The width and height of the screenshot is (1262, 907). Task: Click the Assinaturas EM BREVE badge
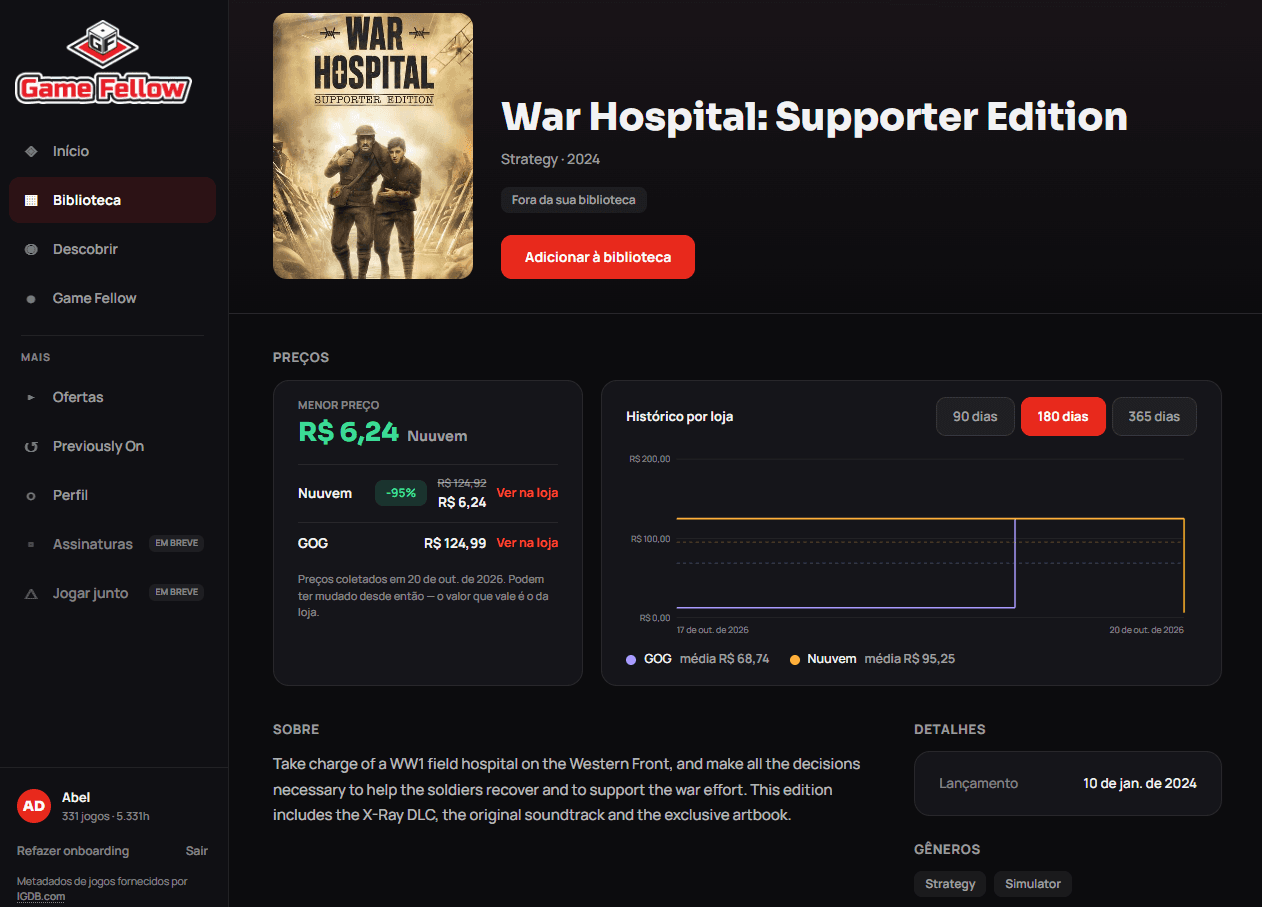click(177, 543)
